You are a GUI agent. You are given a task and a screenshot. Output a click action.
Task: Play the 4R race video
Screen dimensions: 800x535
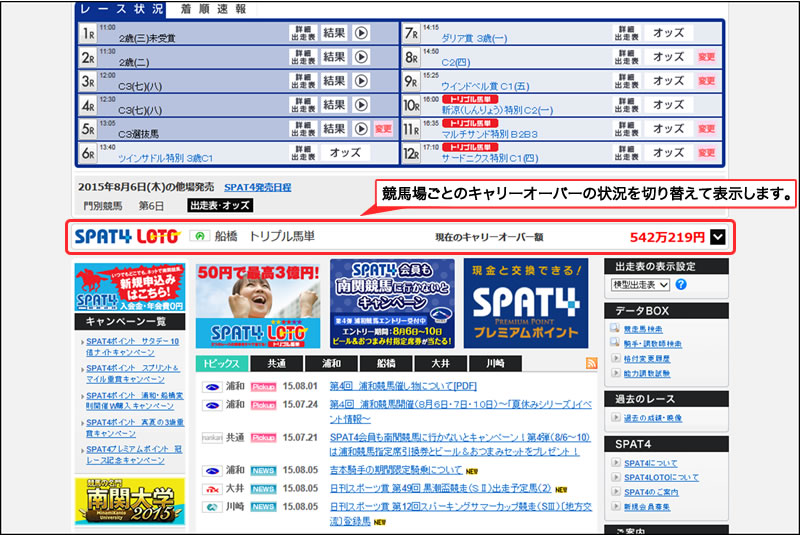tap(361, 105)
